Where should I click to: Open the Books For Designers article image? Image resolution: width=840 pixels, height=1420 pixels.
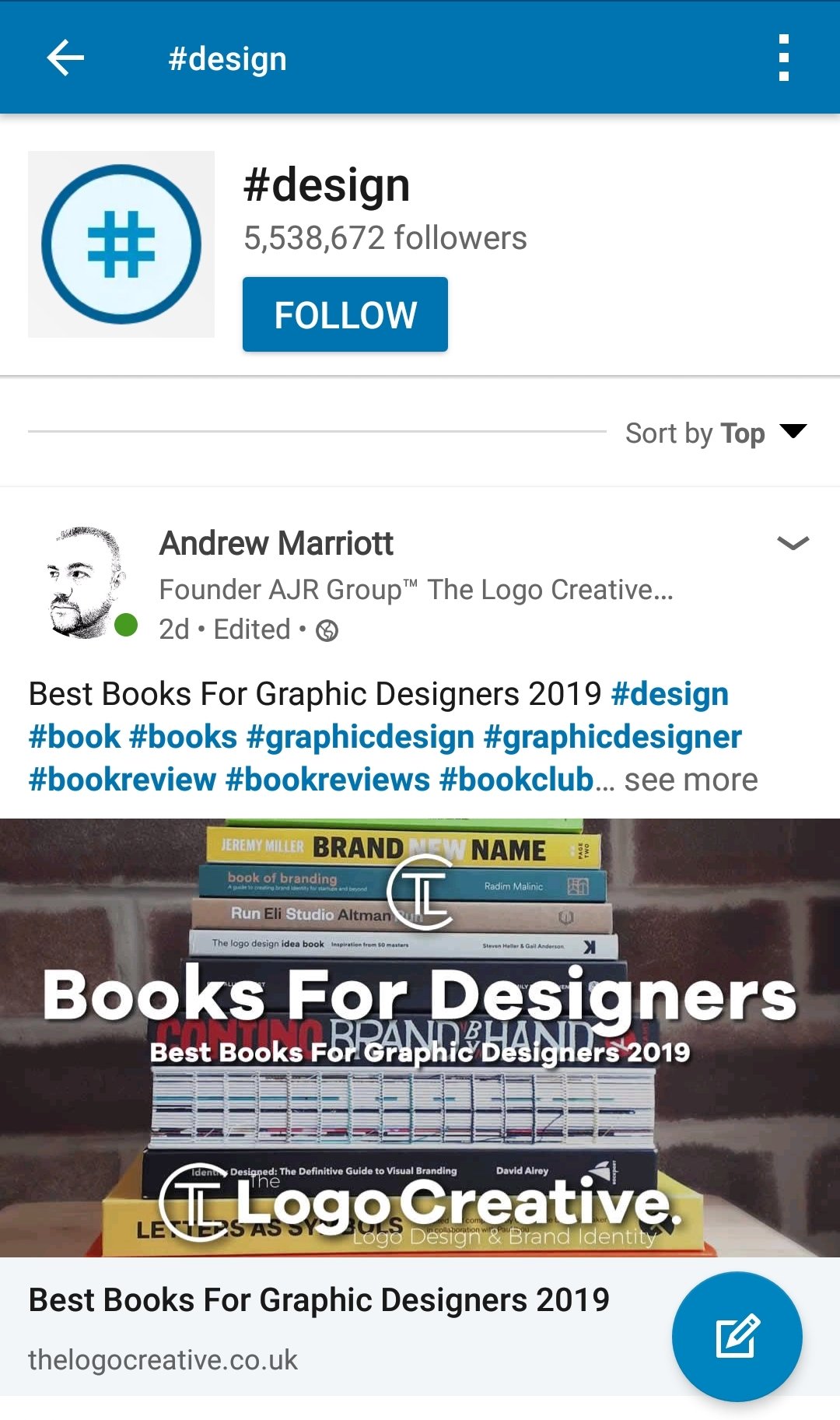pos(420,1038)
